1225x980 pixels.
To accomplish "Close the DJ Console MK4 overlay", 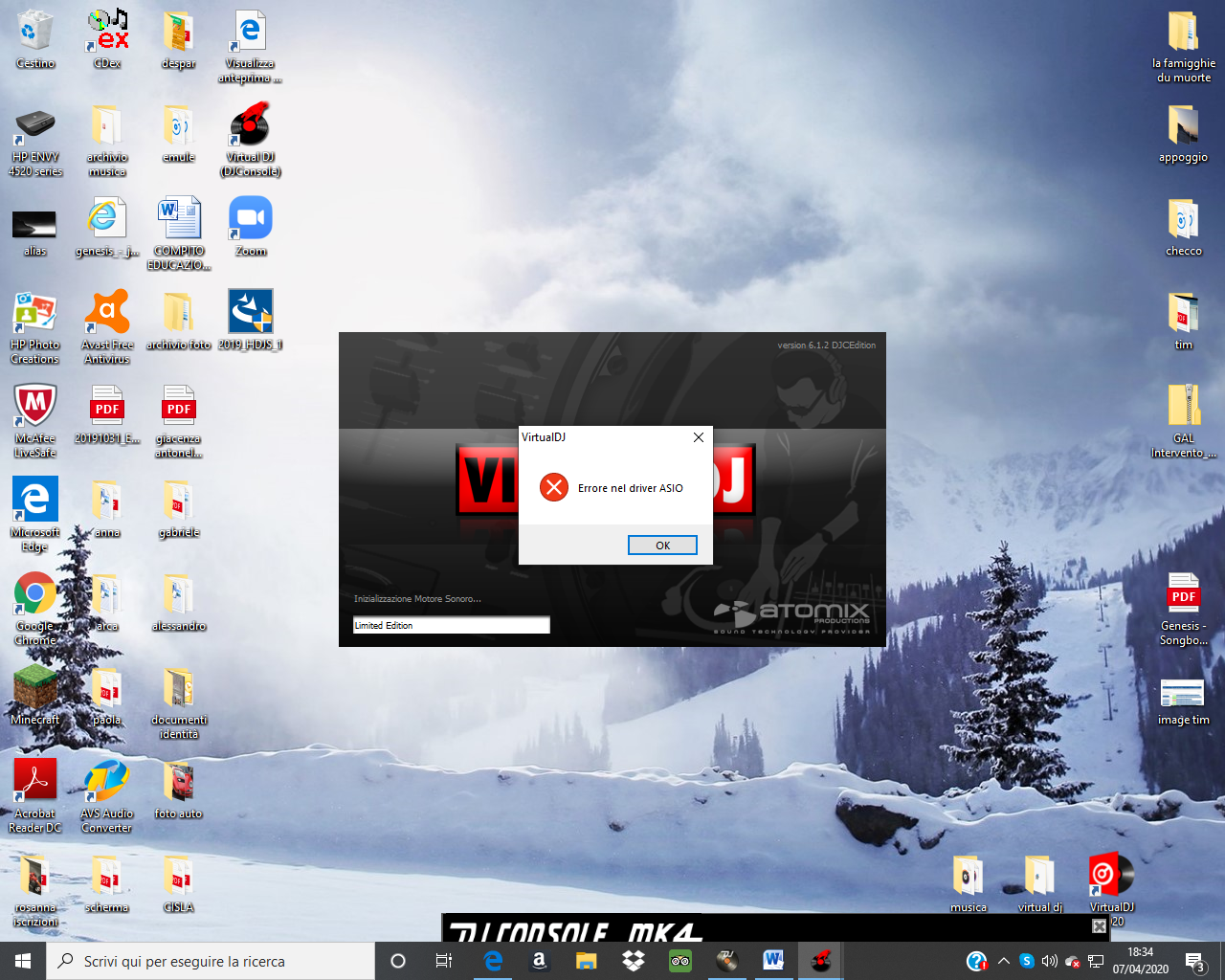I will [1099, 925].
